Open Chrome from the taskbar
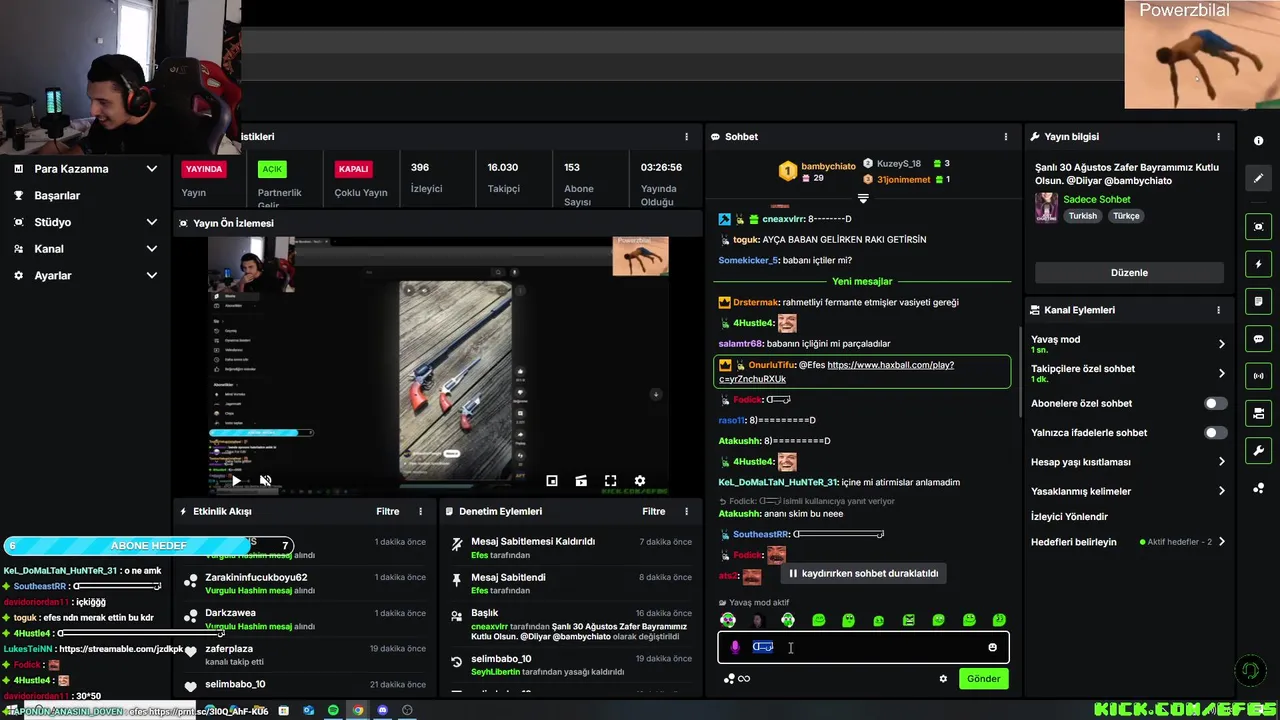The image size is (1280, 720). coord(358,711)
